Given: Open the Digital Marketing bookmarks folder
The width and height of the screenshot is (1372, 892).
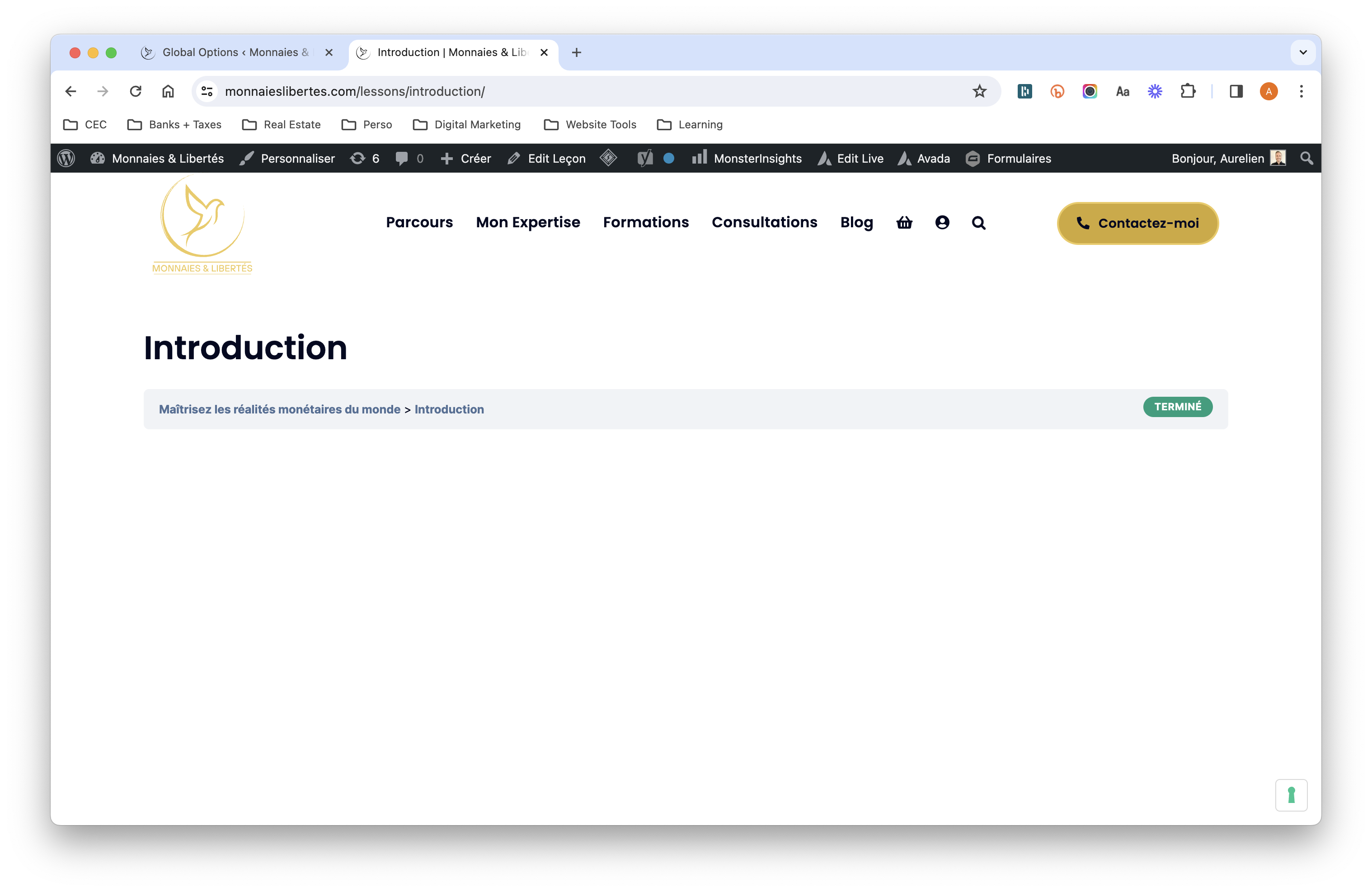Looking at the screenshot, I should 467,125.
